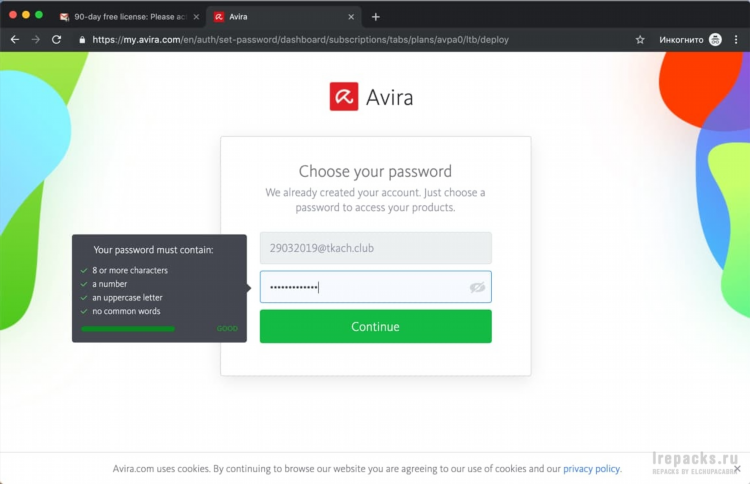
Task: Click the GOOD strength label
Action: click(x=227, y=329)
